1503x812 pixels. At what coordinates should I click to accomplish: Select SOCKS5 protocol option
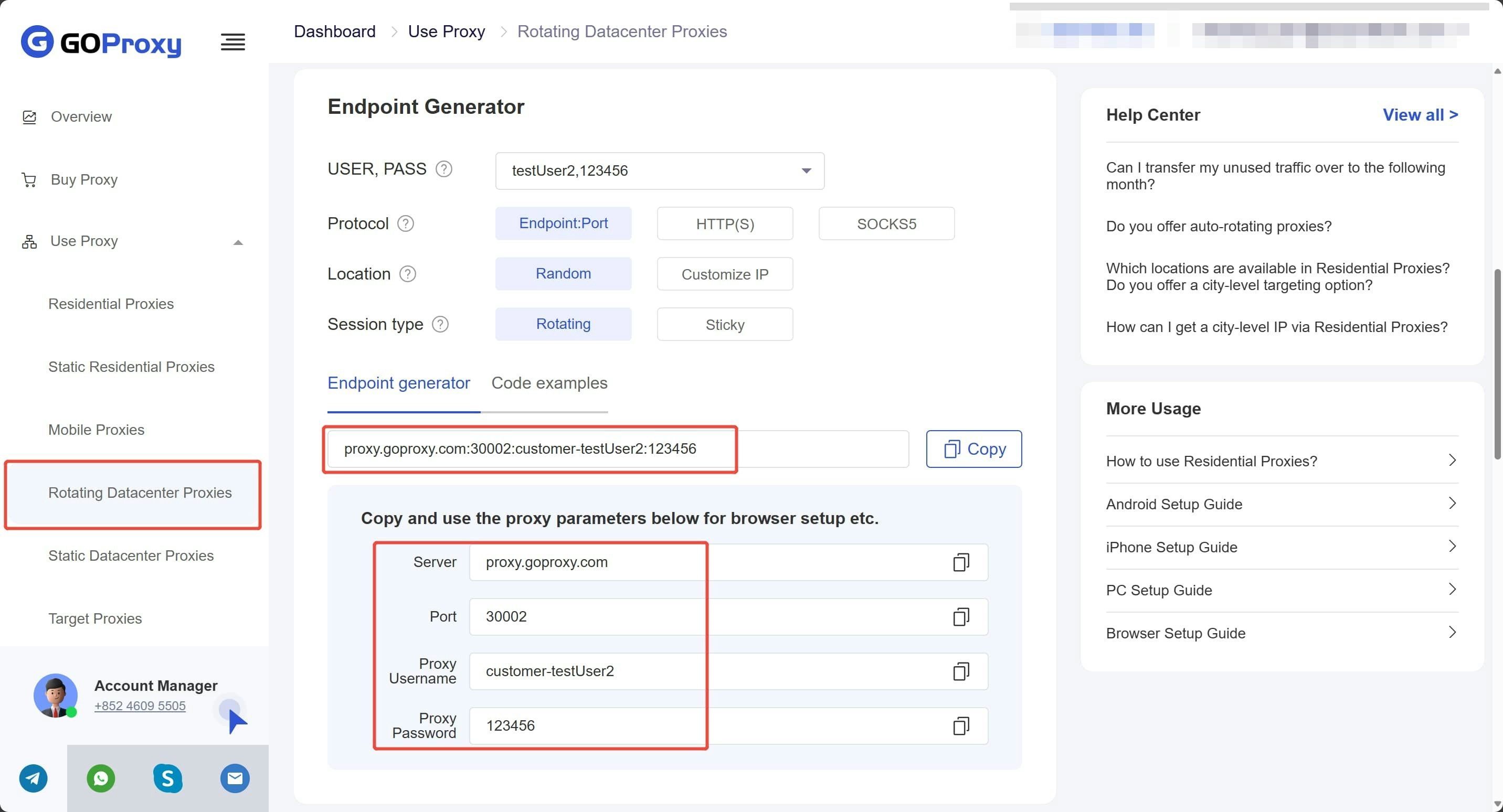[886, 223]
